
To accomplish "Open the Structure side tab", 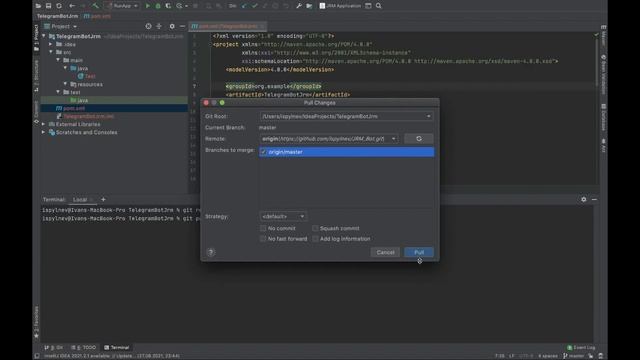I will pos(36,76).
